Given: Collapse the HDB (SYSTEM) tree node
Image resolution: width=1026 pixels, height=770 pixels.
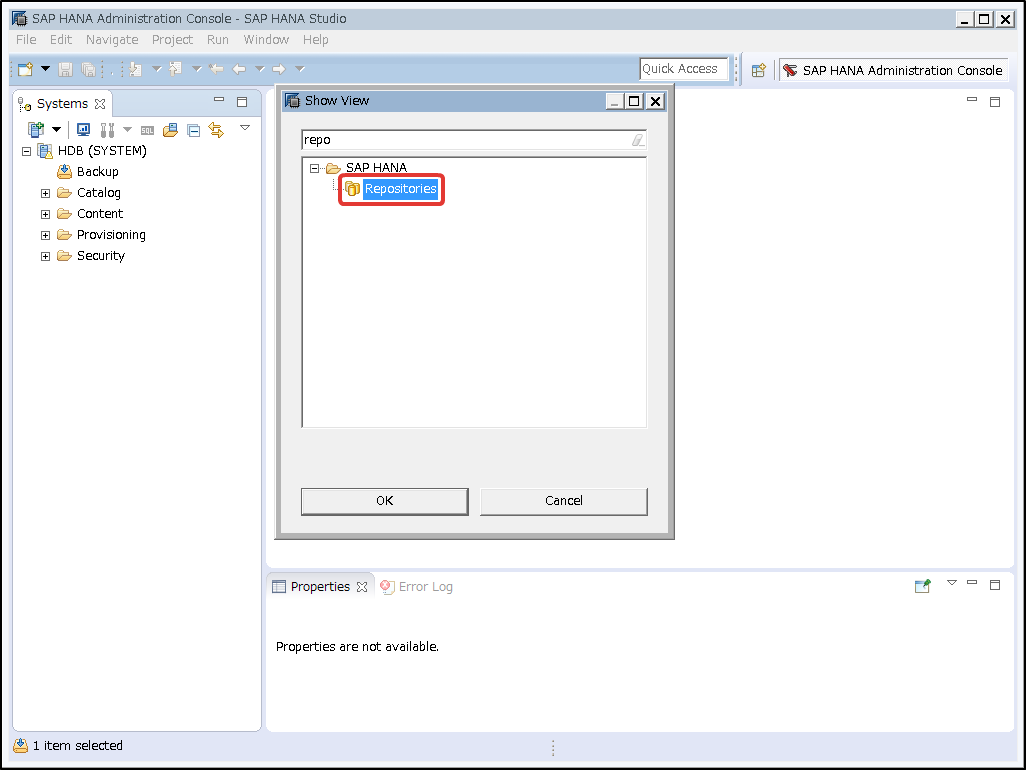Looking at the screenshot, I should (x=26, y=151).
